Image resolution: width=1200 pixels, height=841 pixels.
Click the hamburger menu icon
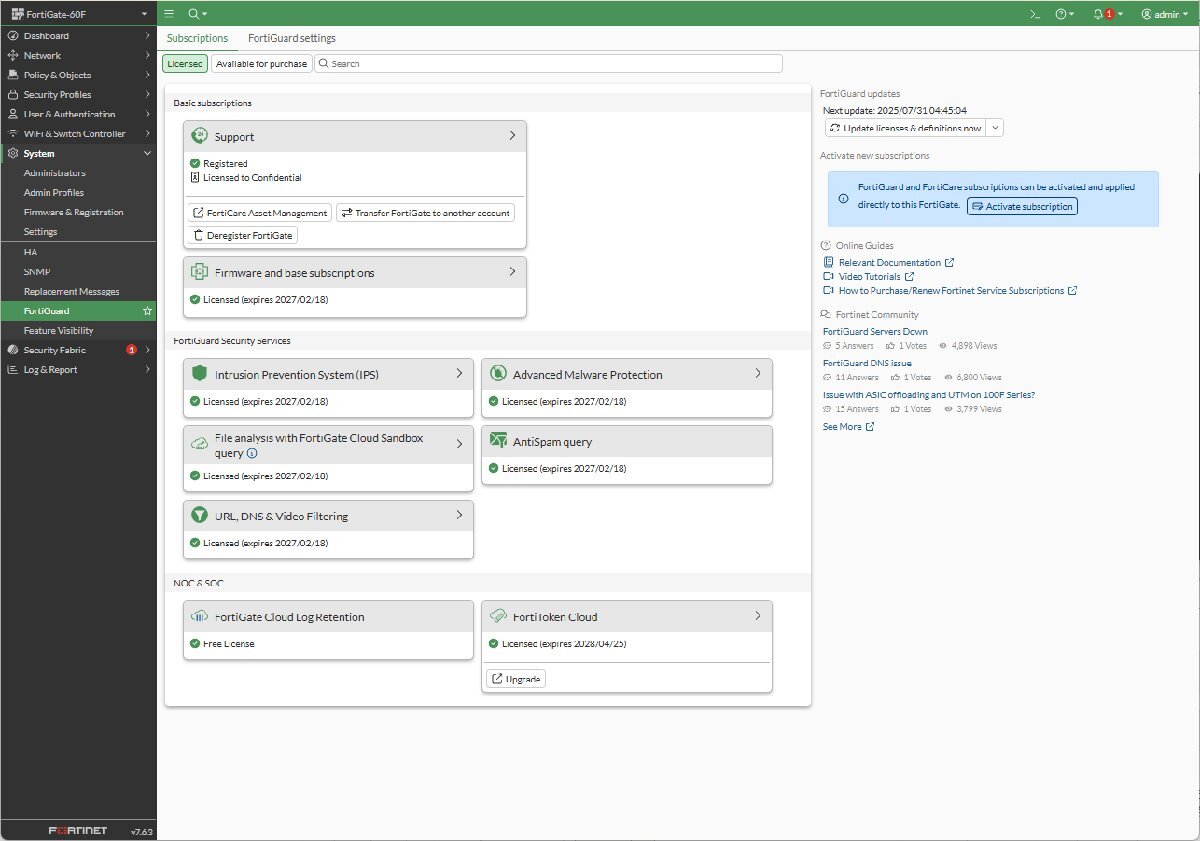[x=169, y=14]
